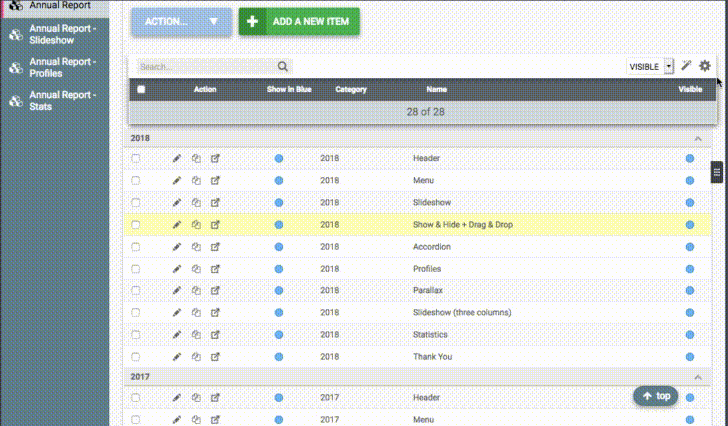This screenshot has width=728, height=426.
Task: Duplicate the 2018 Header row
Action: [x=196, y=159]
